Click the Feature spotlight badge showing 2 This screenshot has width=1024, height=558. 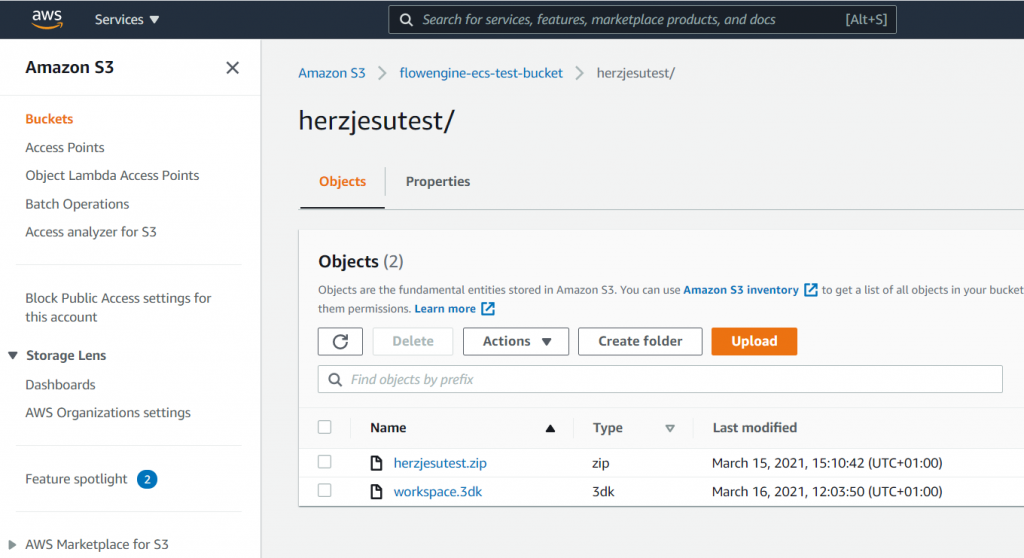(147, 480)
